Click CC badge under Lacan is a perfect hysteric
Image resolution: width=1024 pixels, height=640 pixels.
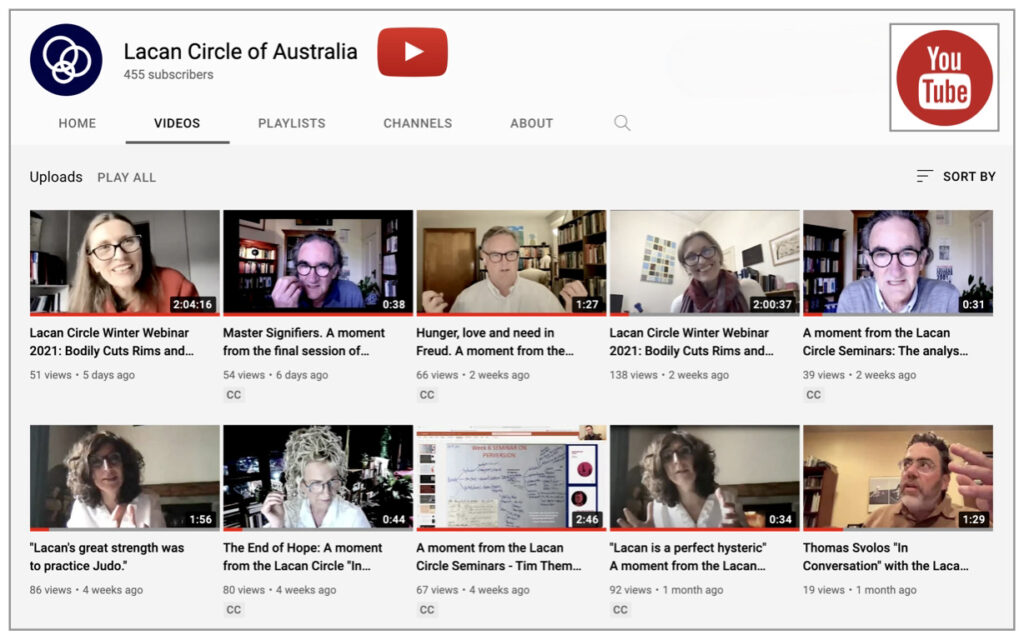tap(621, 610)
